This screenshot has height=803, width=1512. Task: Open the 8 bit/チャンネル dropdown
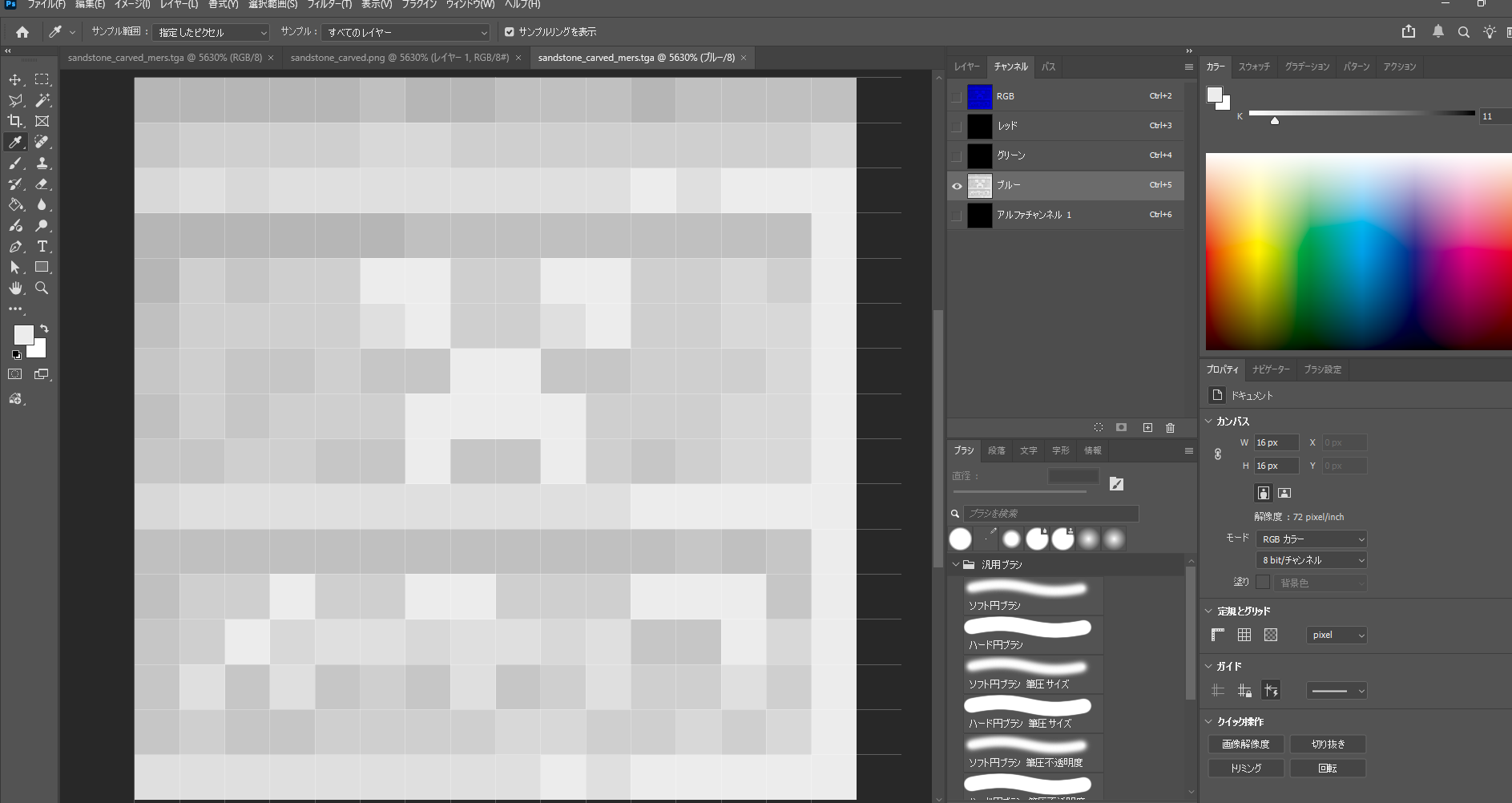pyautogui.click(x=1311, y=560)
